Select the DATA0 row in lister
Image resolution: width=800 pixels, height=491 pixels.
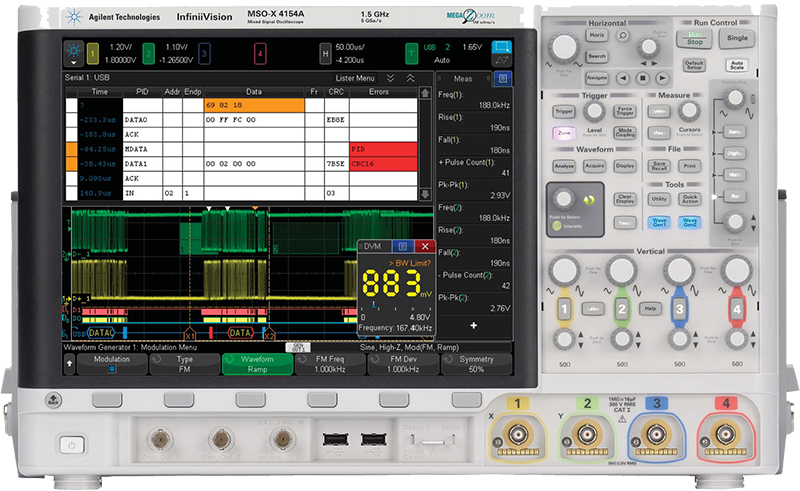241,119
